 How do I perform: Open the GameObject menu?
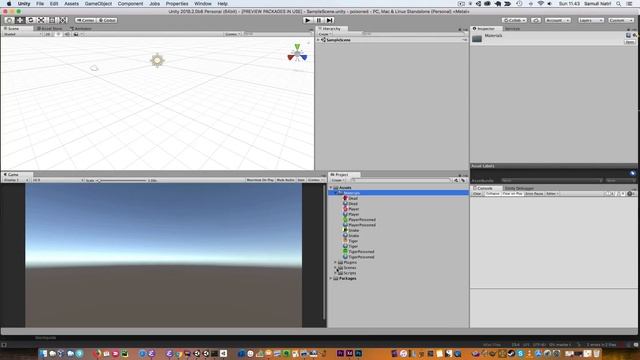[98, 4]
